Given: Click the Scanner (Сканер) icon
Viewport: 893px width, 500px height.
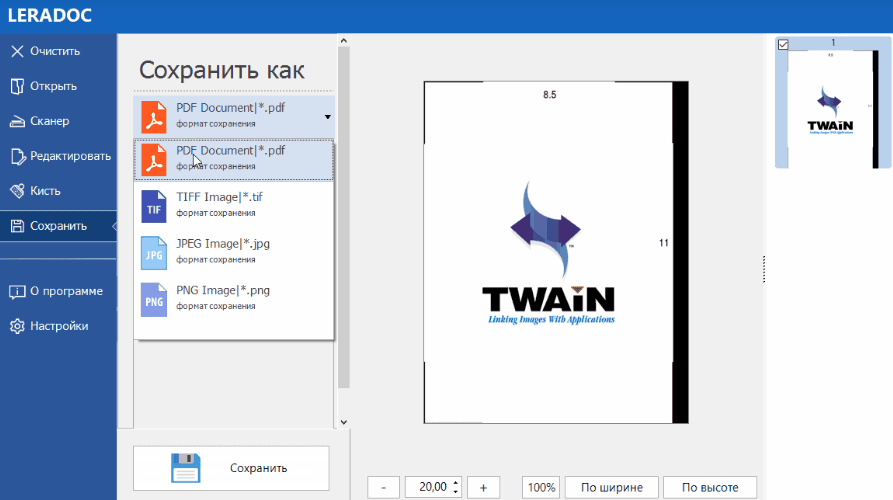Looking at the screenshot, I should pos(17,121).
